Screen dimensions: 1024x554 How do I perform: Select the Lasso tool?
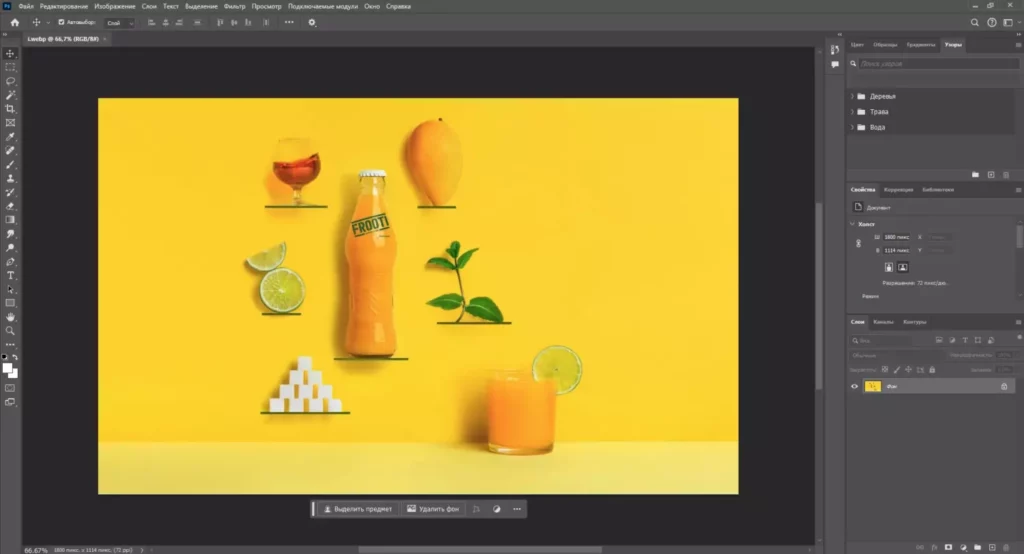[x=11, y=81]
